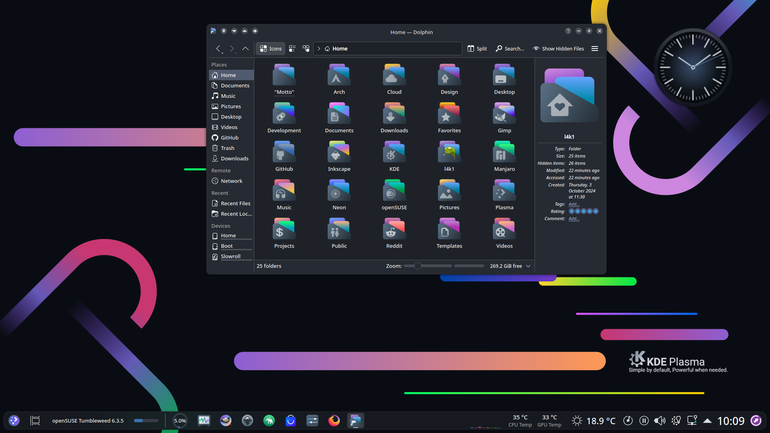
Task: Open Videos in Places sidebar
Action: click(x=231, y=127)
